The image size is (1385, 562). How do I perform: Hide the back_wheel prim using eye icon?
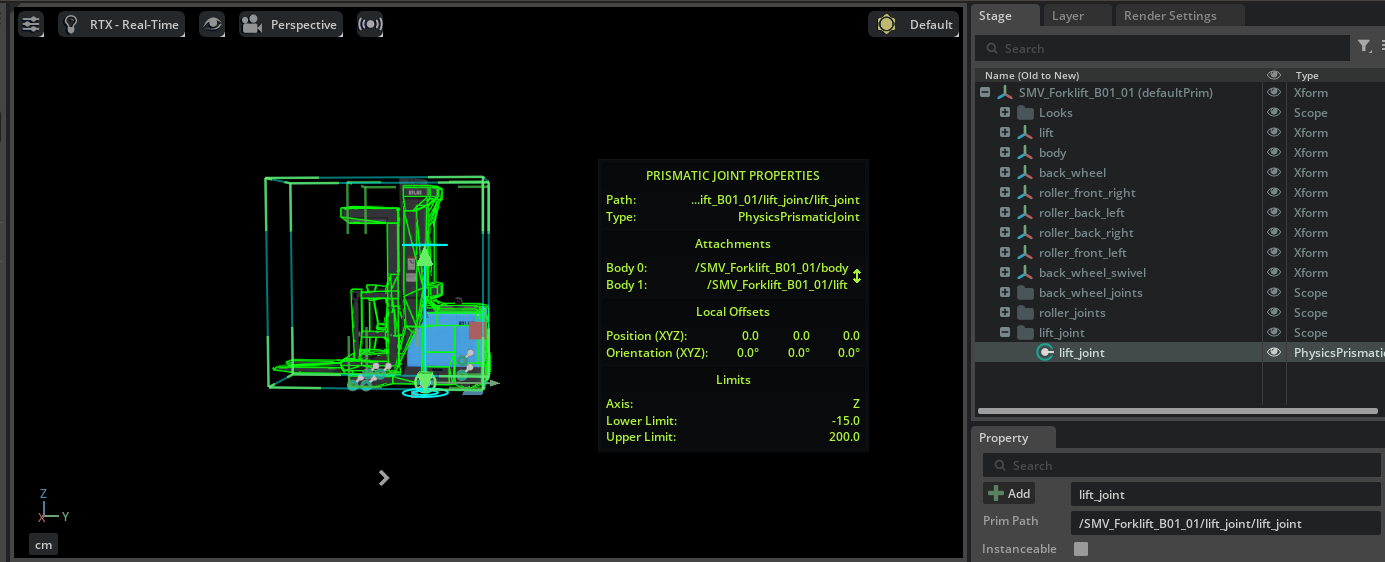pyautogui.click(x=1274, y=172)
